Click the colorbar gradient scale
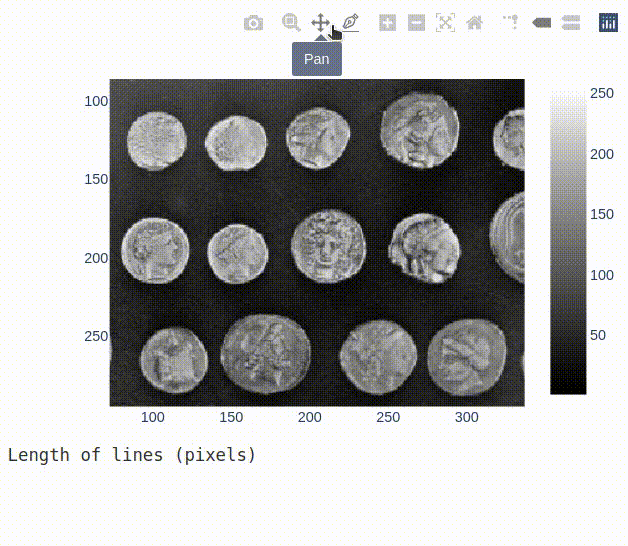 pyautogui.click(x=568, y=243)
